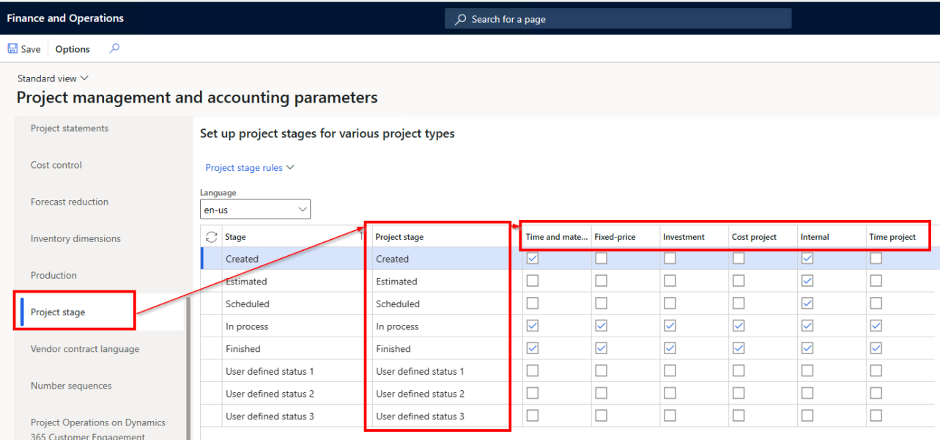Select the Inventory dimensions tab
Screen dimensions: 941x441
pyautogui.click(x=76, y=239)
